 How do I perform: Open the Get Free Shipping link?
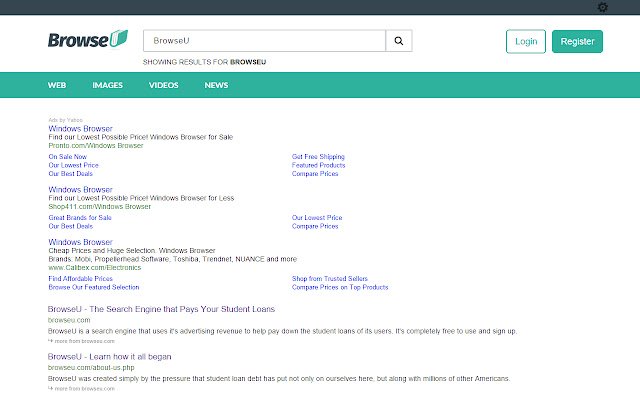point(318,157)
